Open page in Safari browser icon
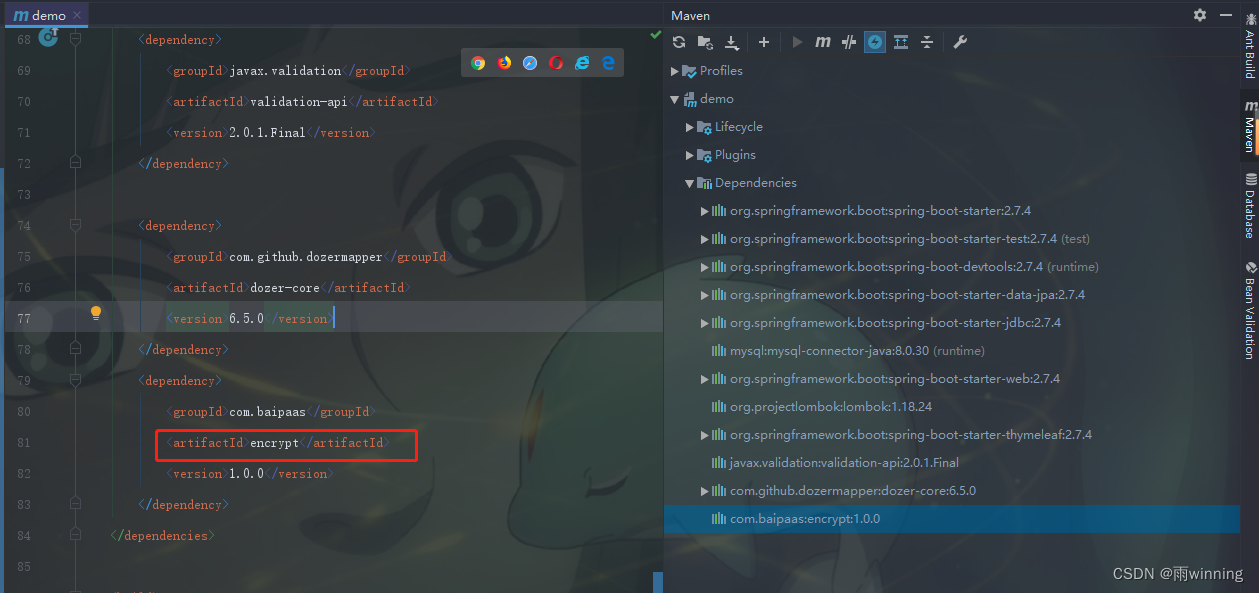The image size is (1259, 593). (530, 63)
